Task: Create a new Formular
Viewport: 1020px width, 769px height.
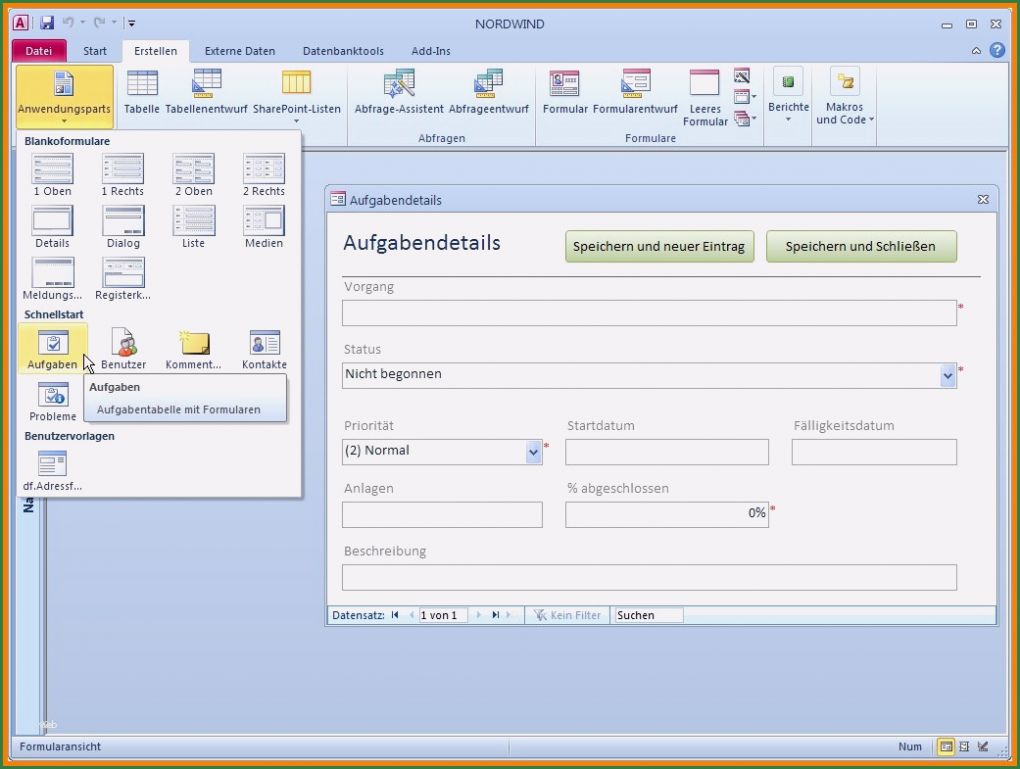Action: (x=564, y=92)
